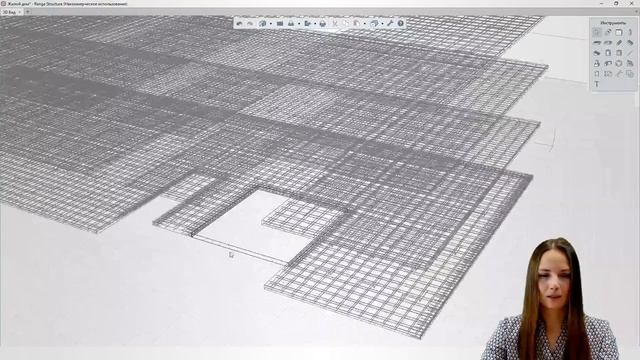640x360 pixels.
Task: Click the hexagonal cube object icon
Action: (323, 24)
